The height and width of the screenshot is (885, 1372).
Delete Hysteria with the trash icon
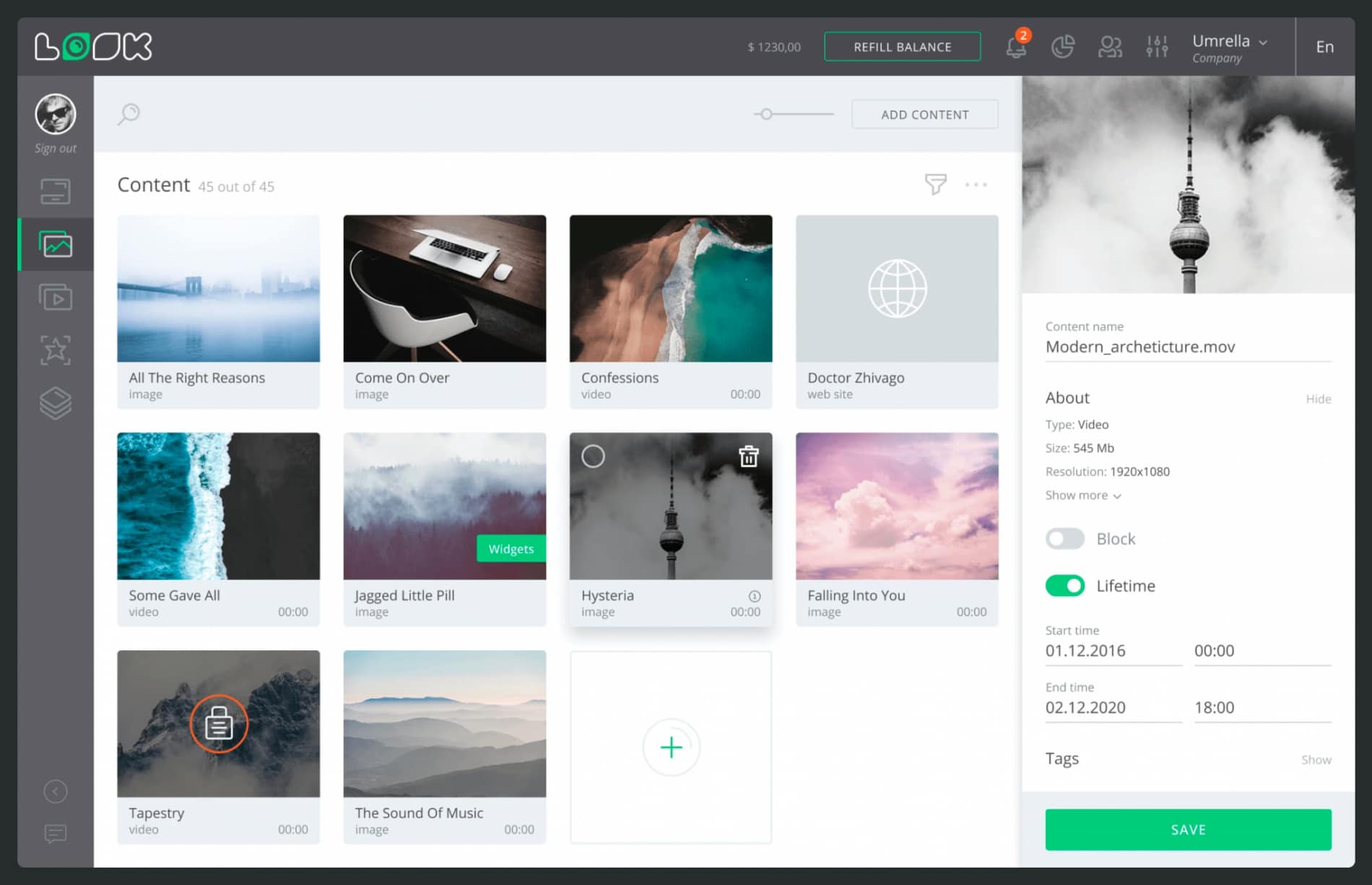[x=748, y=457]
